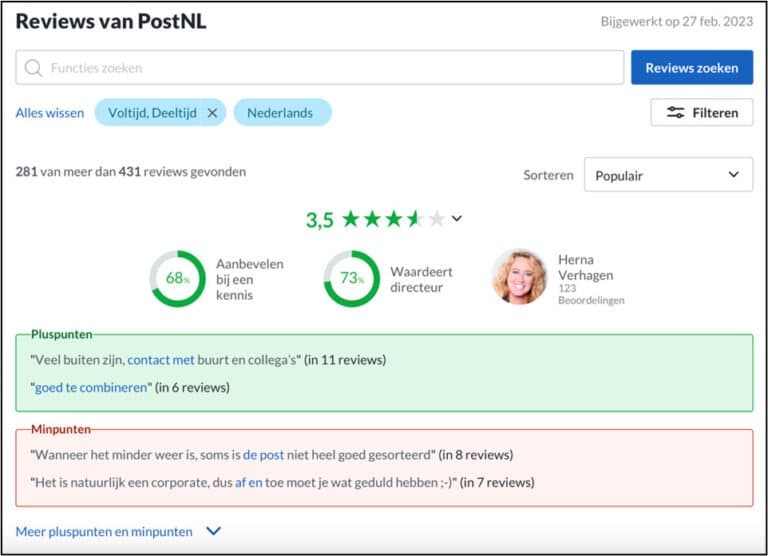Click 'Waardeert directeur' label

(421, 279)
